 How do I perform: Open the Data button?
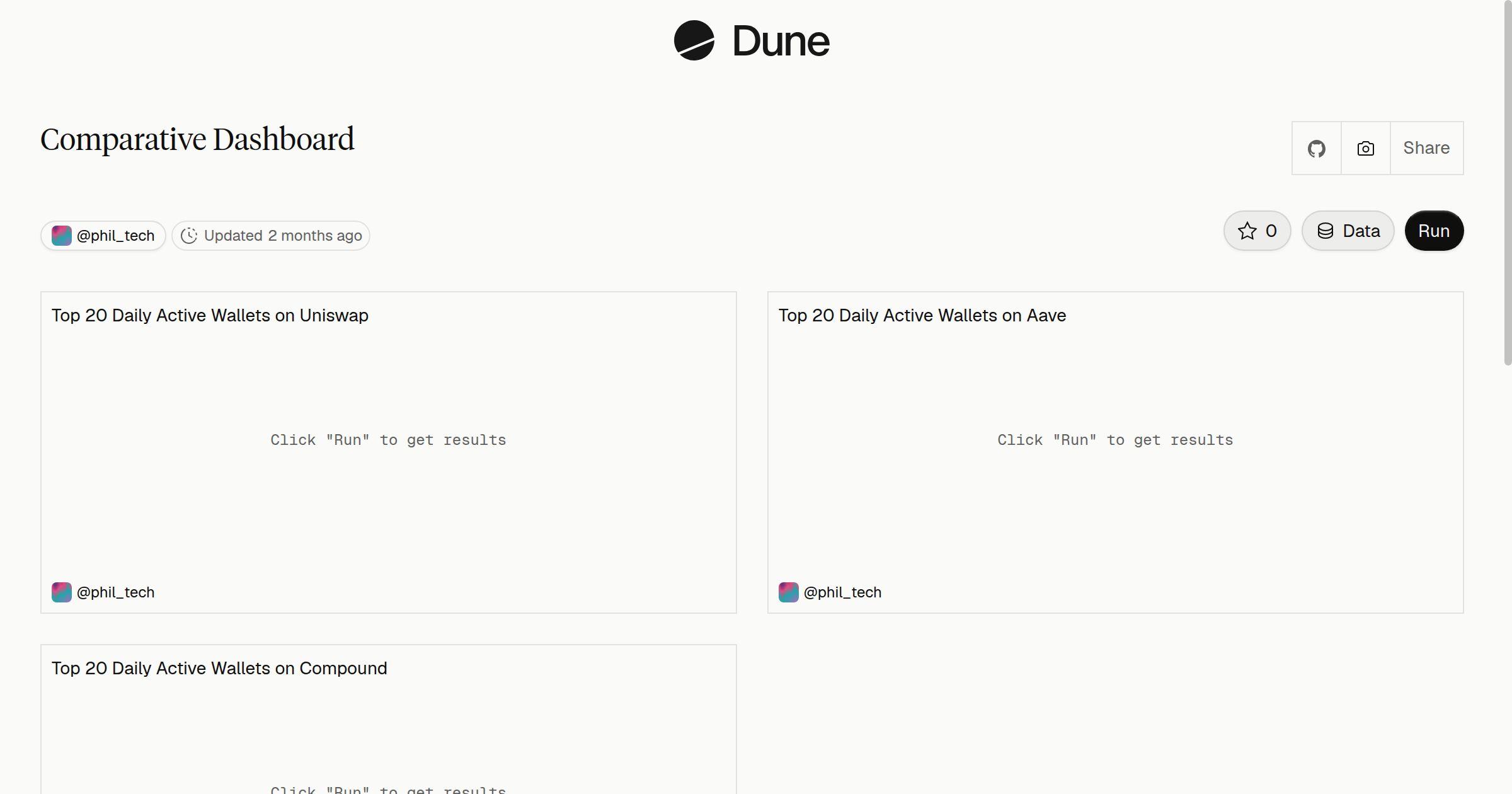point(1348,231)
